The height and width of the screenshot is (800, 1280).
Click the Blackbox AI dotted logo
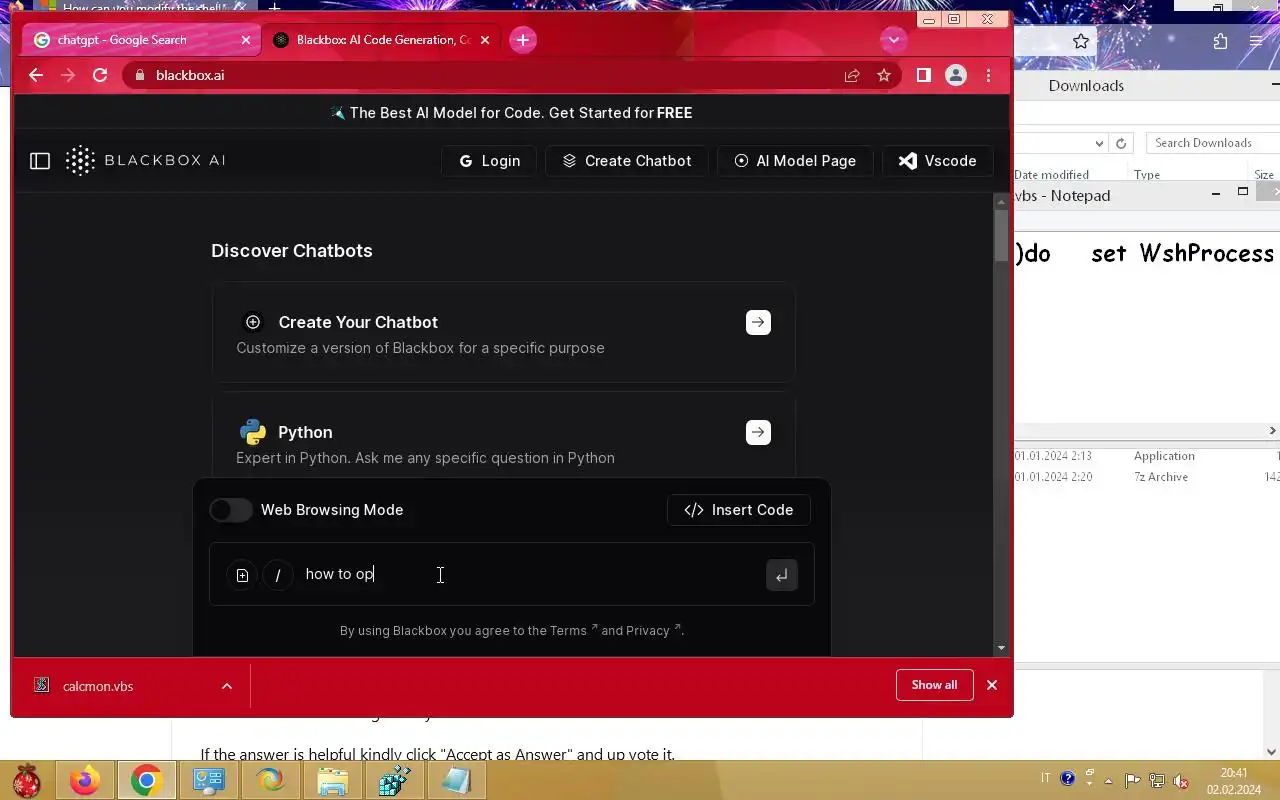pyautogui.click(x=80, y=160)
